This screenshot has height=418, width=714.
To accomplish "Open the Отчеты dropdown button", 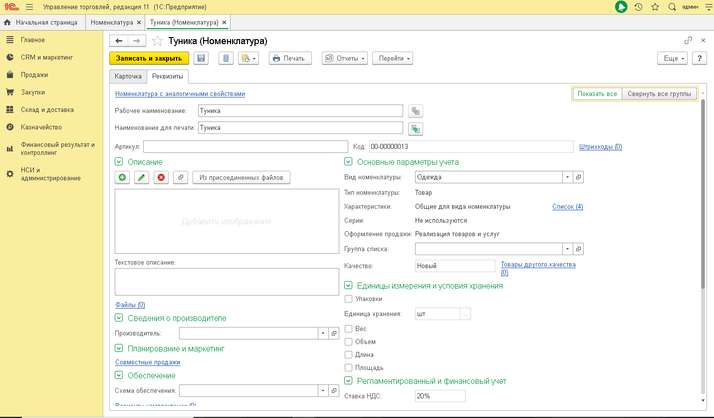I will coord(344,59).
